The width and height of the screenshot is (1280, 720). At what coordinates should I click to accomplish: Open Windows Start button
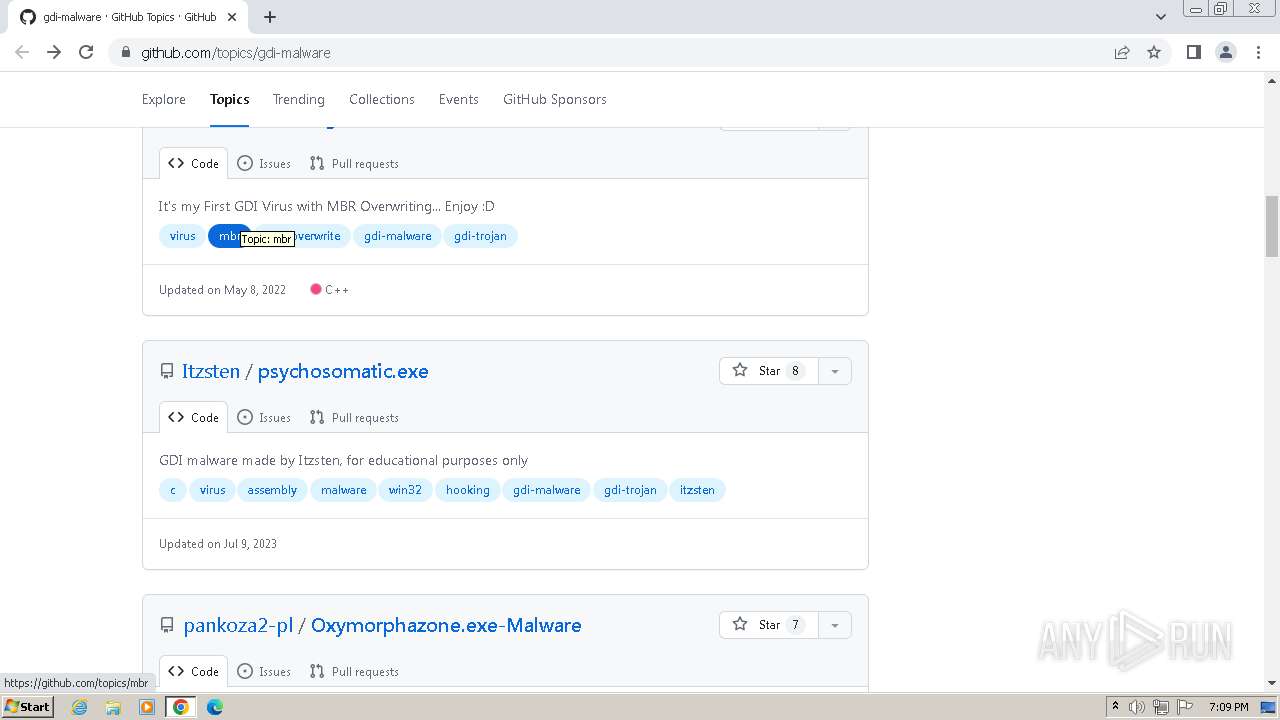pyautogui.click(x=28, y=707)
